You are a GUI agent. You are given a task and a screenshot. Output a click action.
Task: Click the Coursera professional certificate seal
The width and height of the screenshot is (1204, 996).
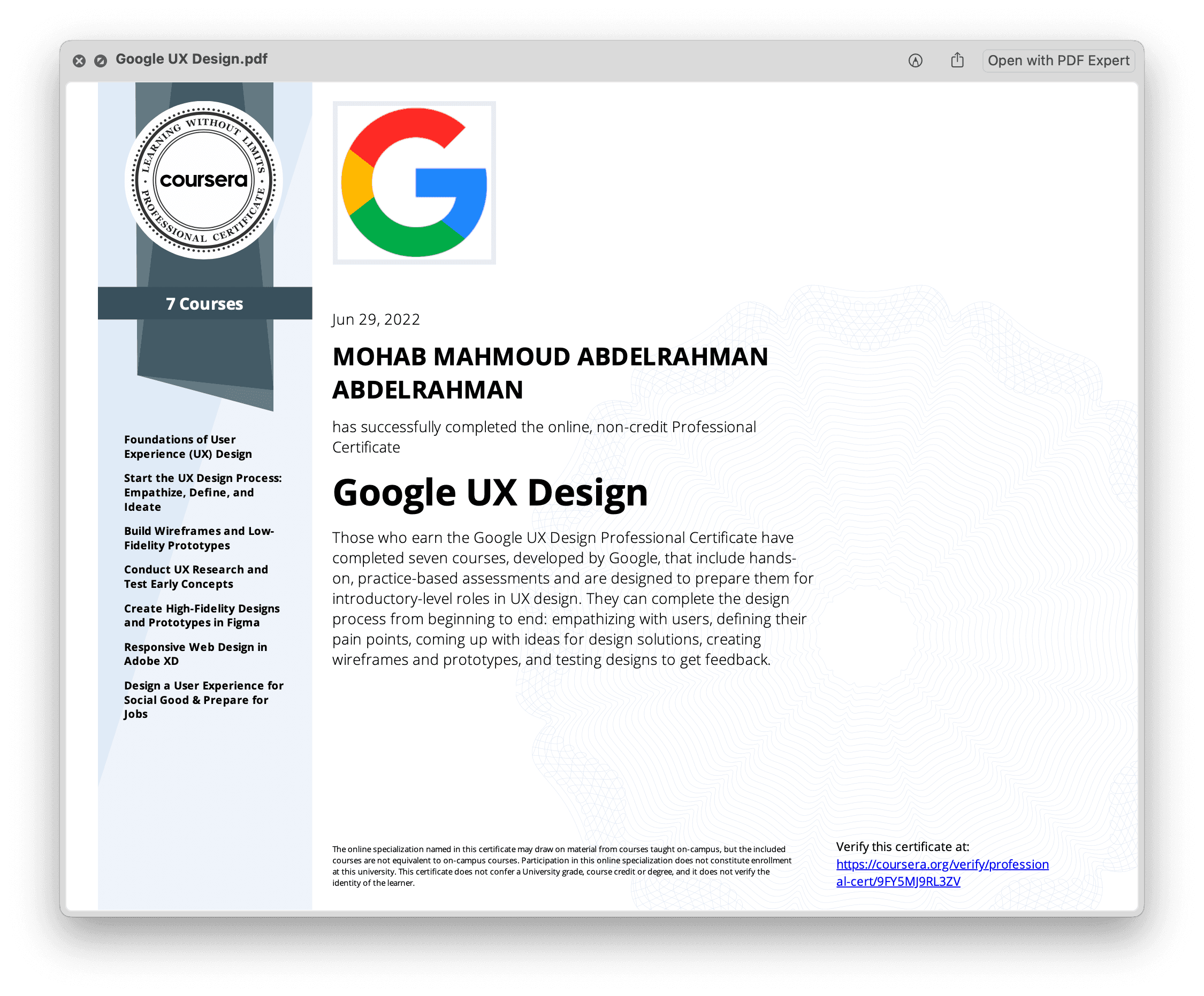[x=203, y=180]
